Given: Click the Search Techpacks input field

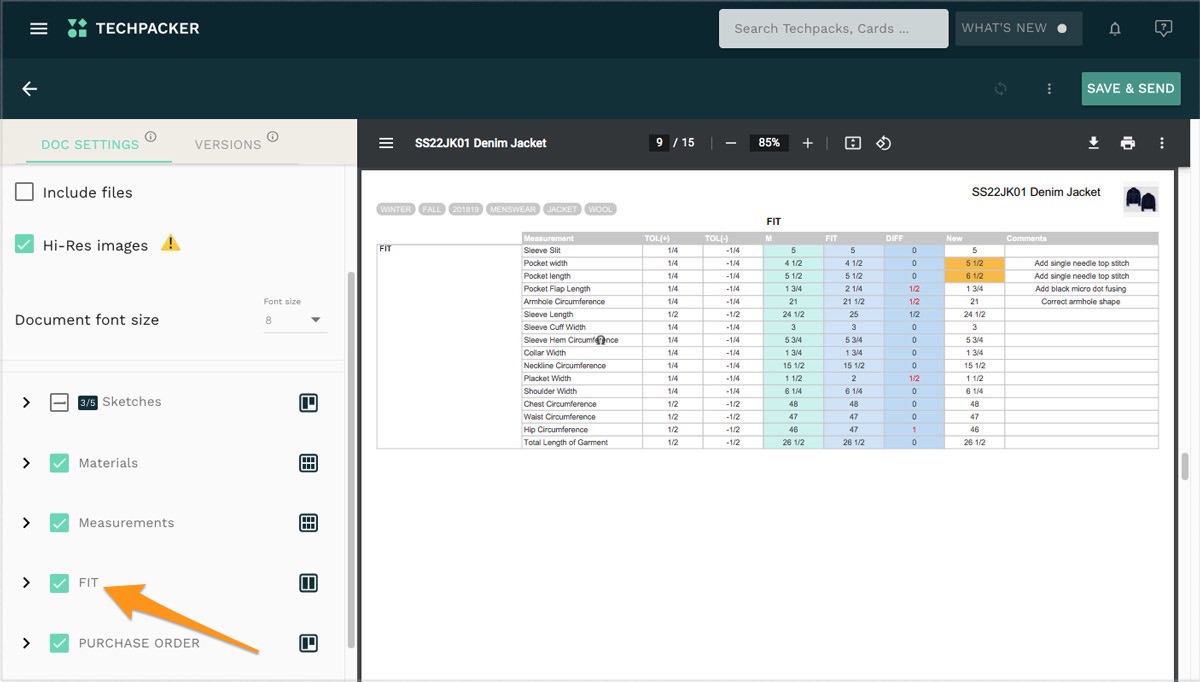Looking at the screenshot, I should point(833,28).
